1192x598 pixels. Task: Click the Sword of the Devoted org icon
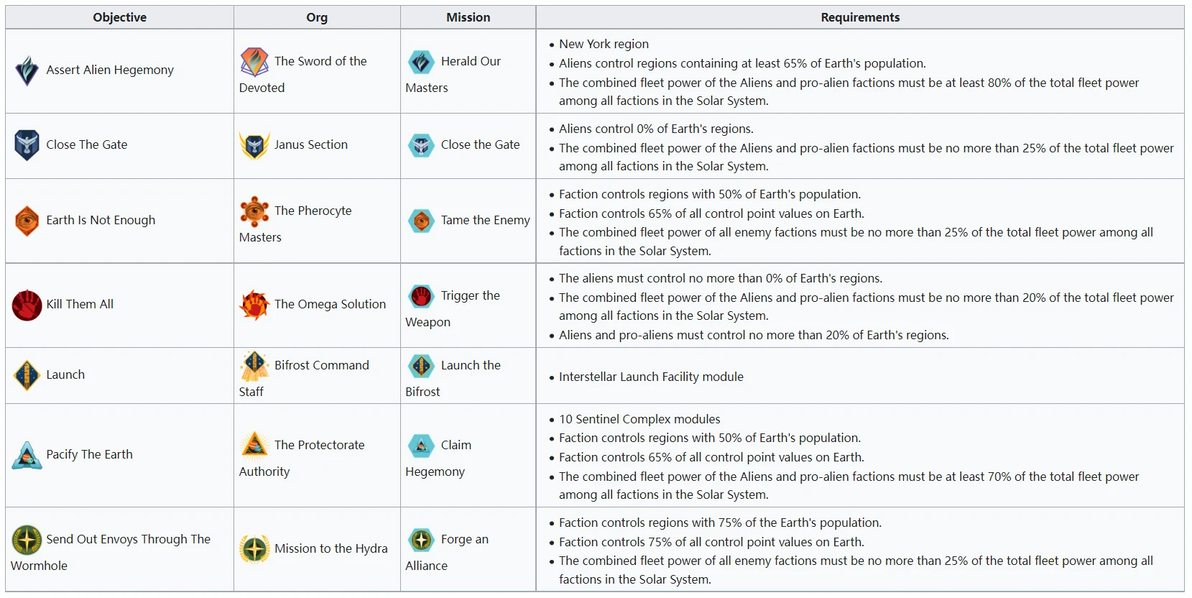coord(254,62)
